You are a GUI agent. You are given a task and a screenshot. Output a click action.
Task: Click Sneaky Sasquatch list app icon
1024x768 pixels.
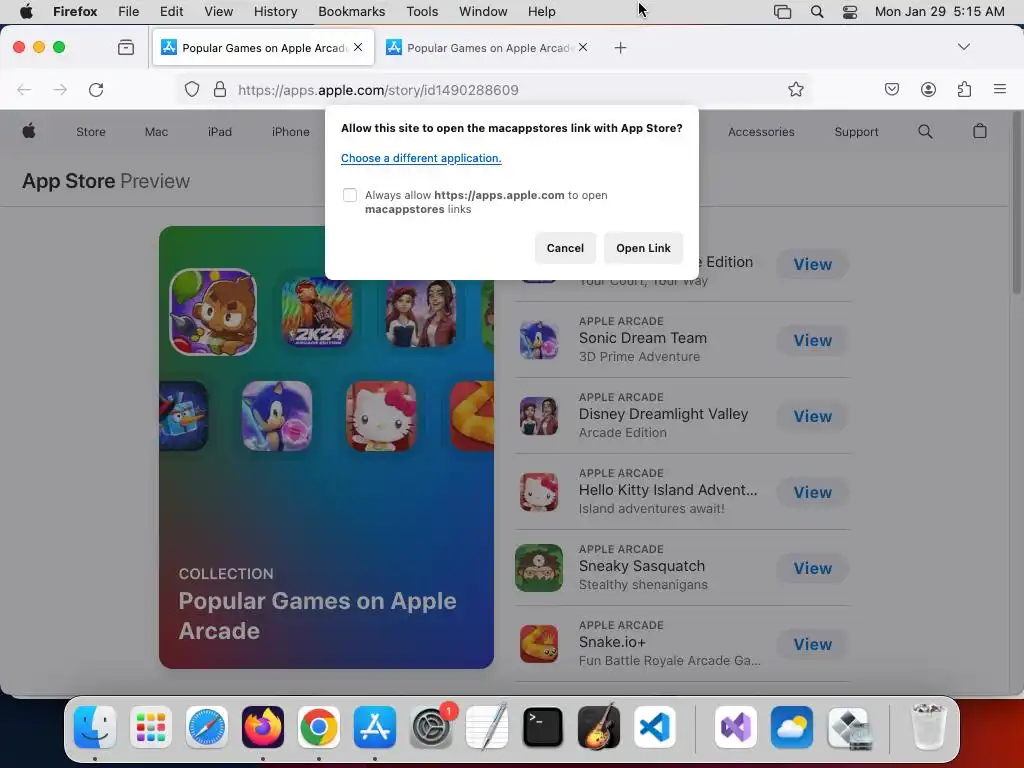(x=539, y=568)
